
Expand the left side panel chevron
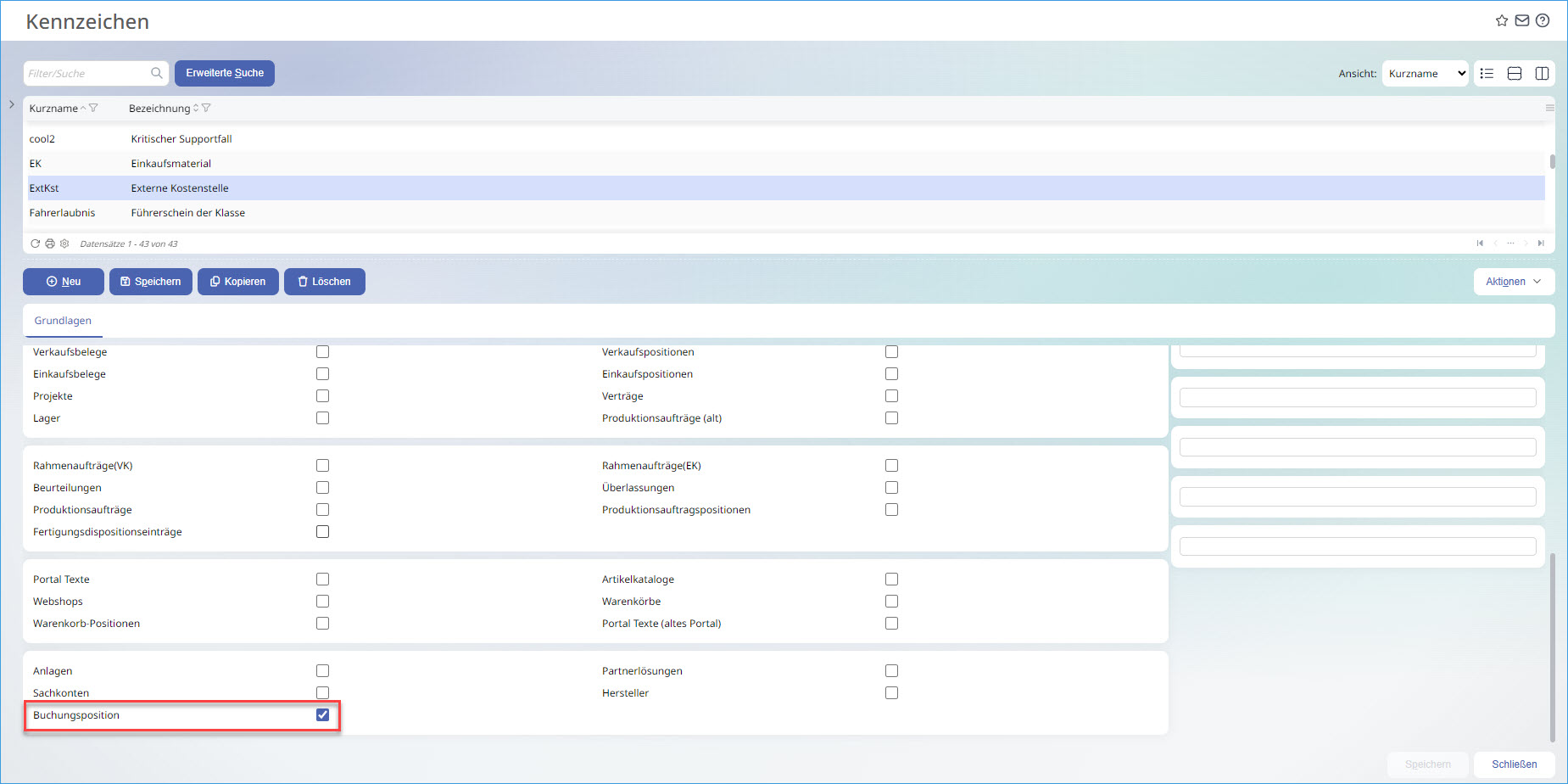point(11,104)
